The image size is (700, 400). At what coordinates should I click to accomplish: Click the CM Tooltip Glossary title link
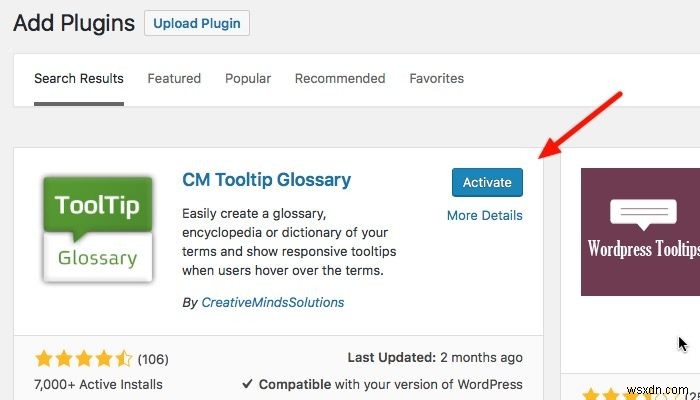[267, 181]
